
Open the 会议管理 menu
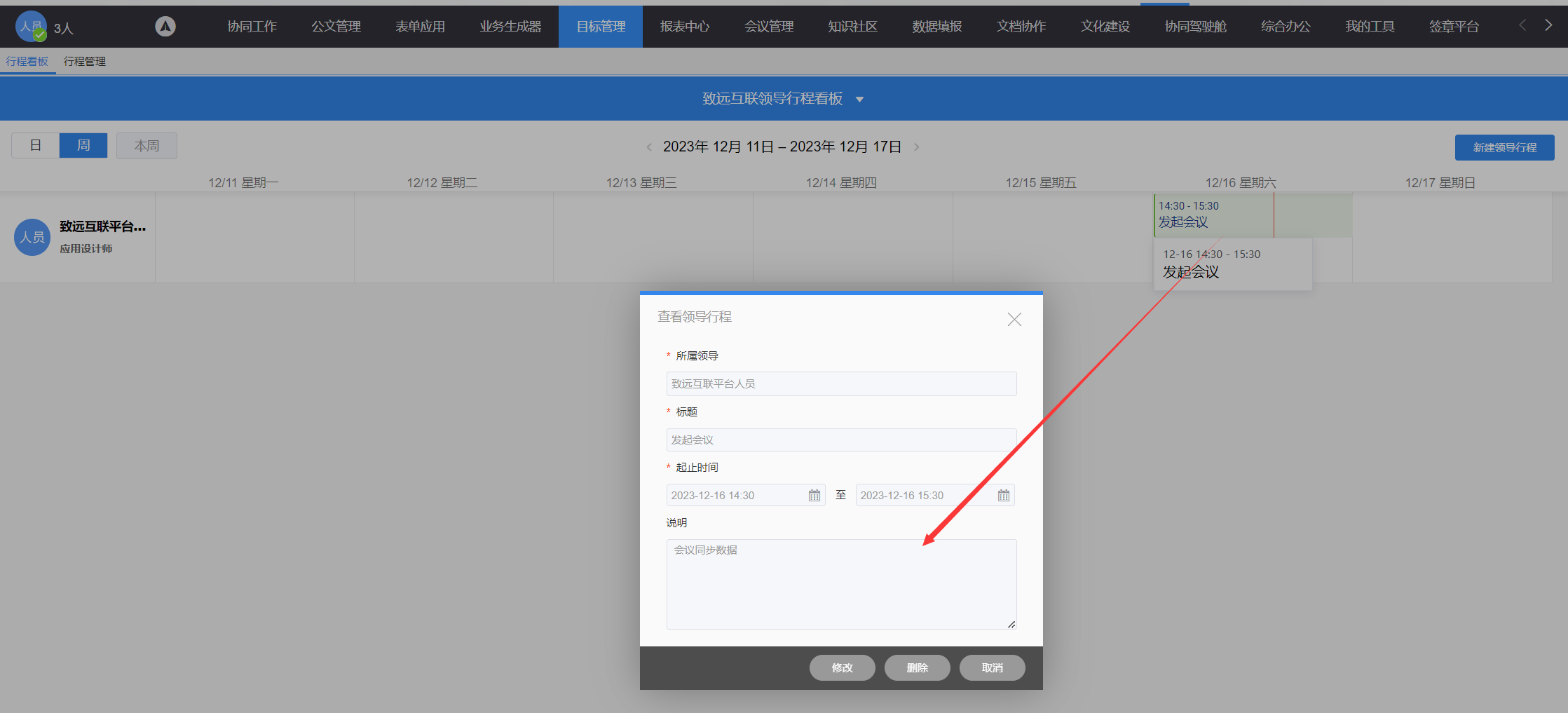pos(769,27)
